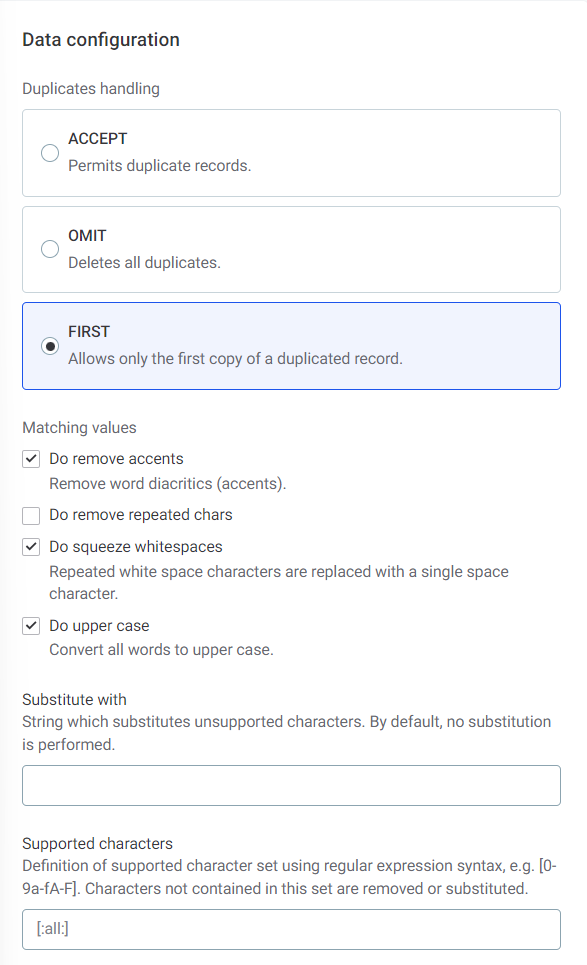Enable the "Do remove repeated chars" checkbox
Image resolution: width=587 pixels, height=965 pixels.
pos(30,514)
